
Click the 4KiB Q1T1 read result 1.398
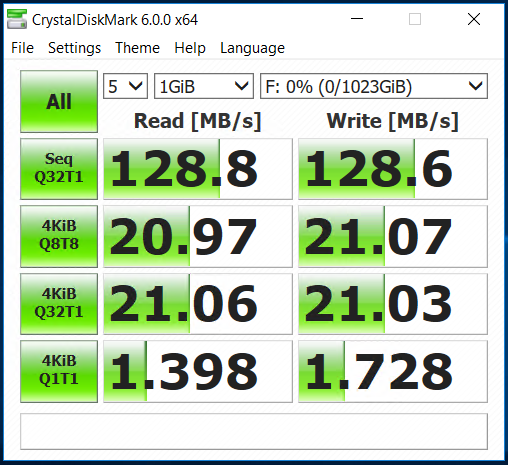coord(198,371)
